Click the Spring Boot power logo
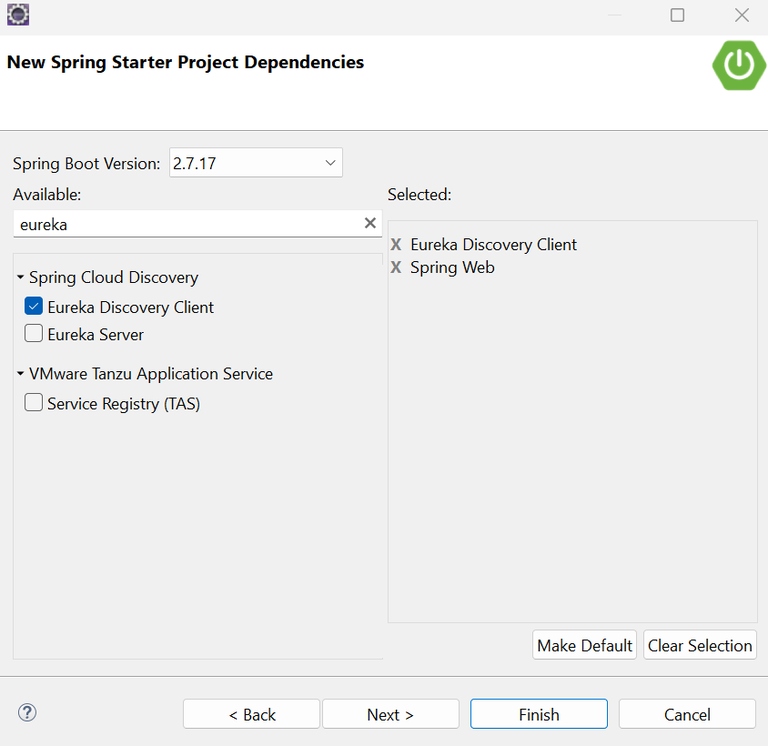 [x=739, y=65]
